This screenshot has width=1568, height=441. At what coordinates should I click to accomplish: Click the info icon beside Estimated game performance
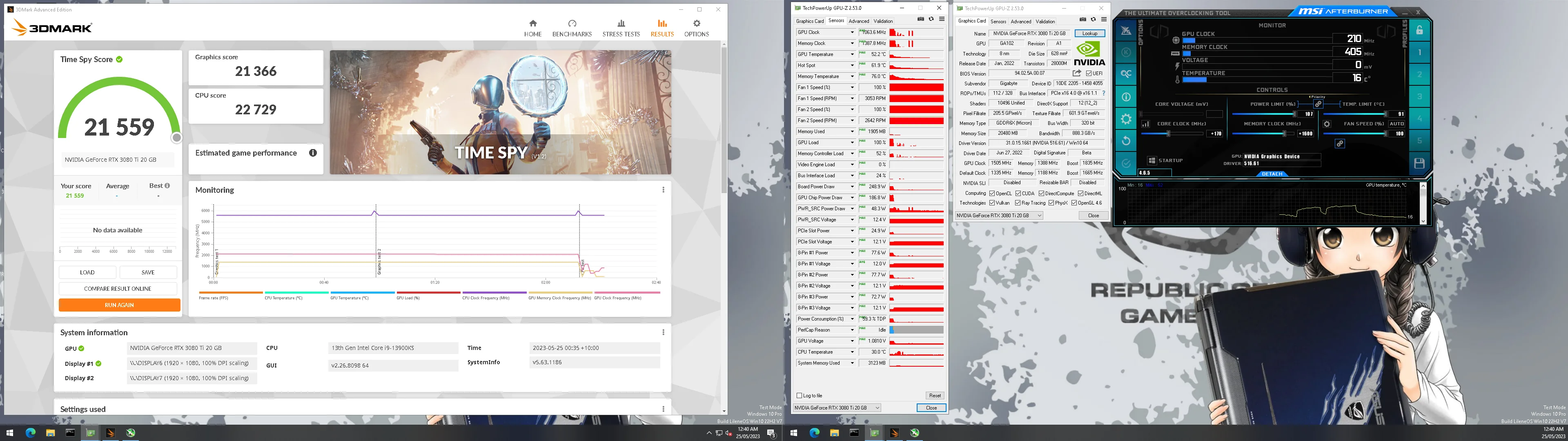coord(313,153)
